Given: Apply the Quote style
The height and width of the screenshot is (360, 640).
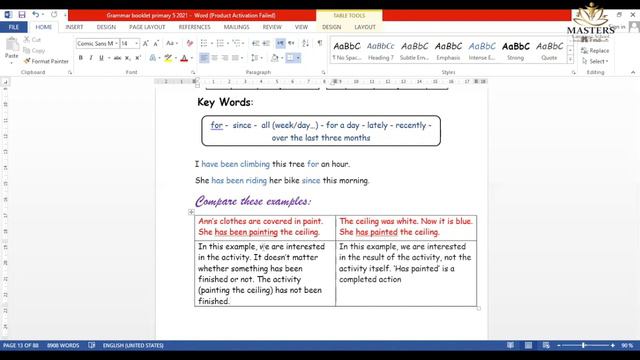Looking at the screenshot, I should 549,51.
